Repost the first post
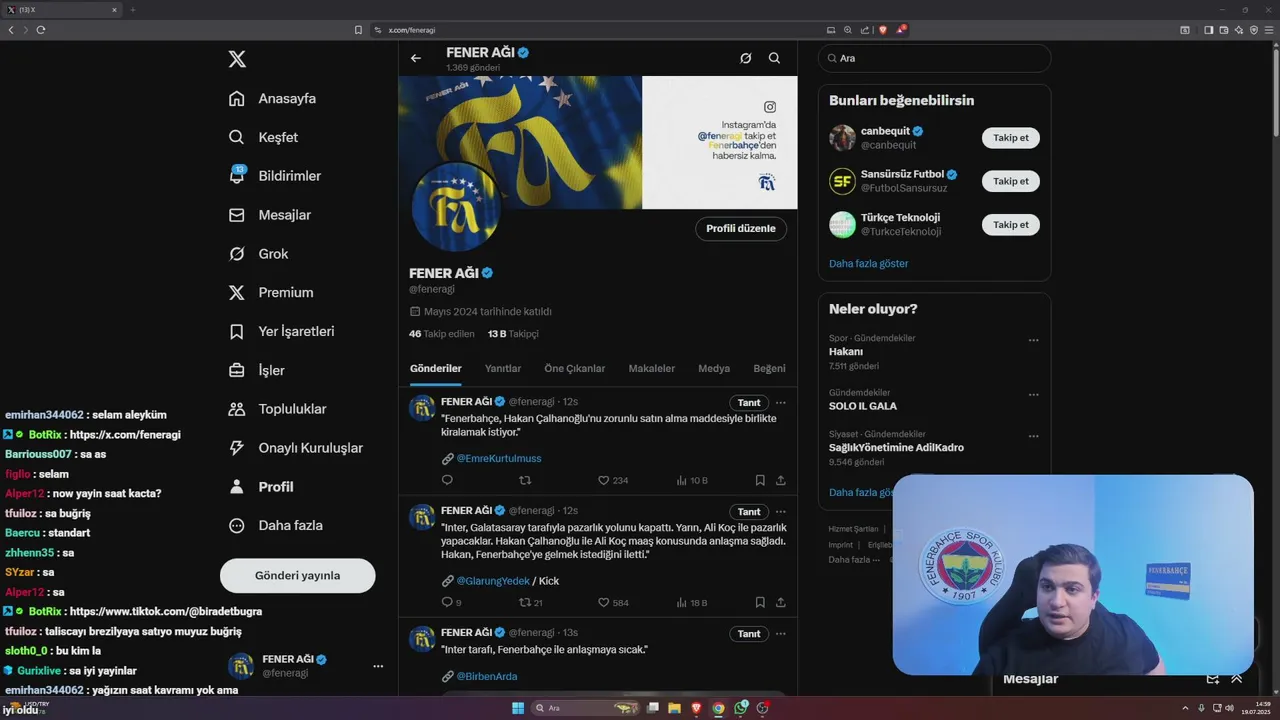 [525, 480]
